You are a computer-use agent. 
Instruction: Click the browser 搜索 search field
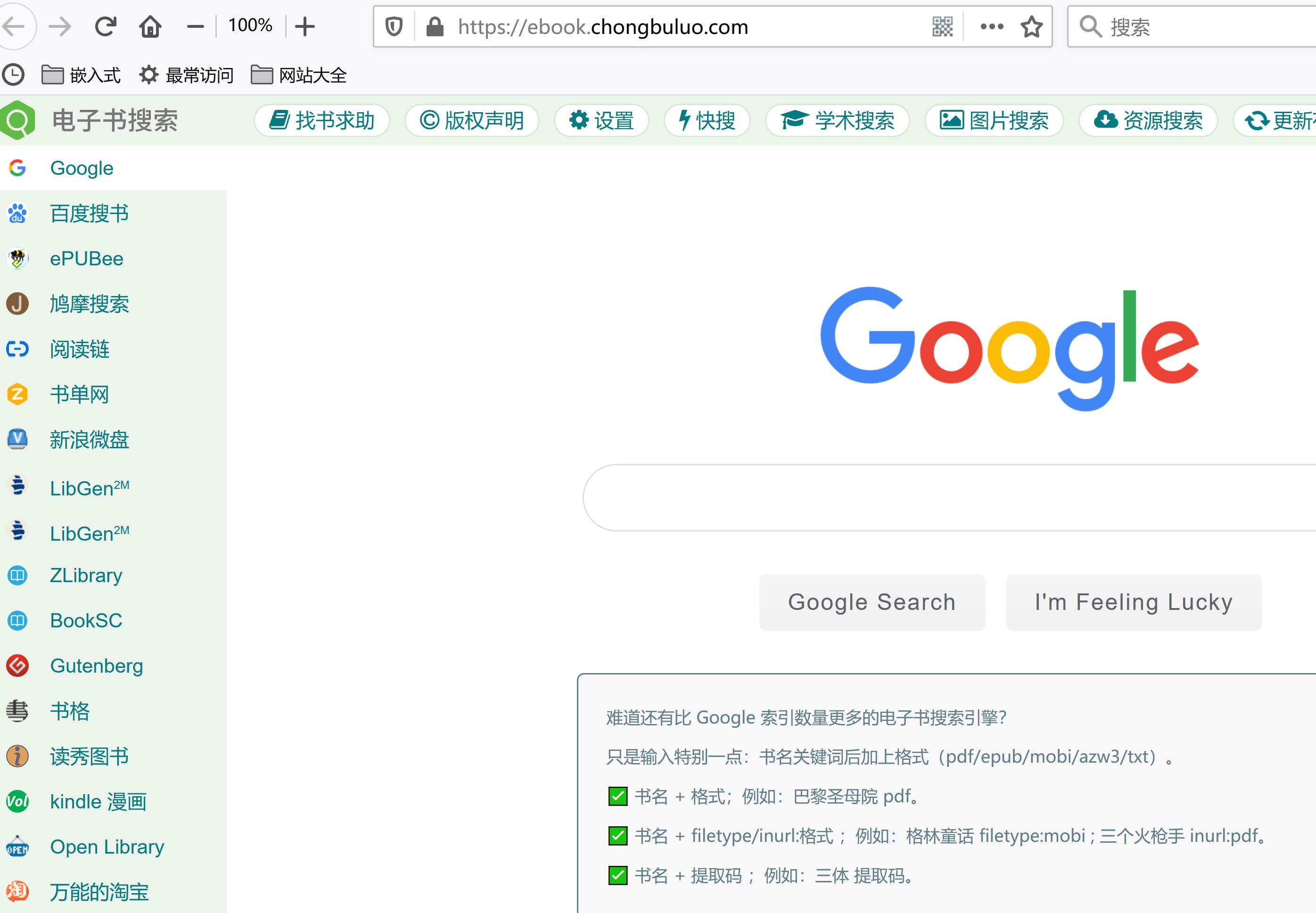[1192, 26]
